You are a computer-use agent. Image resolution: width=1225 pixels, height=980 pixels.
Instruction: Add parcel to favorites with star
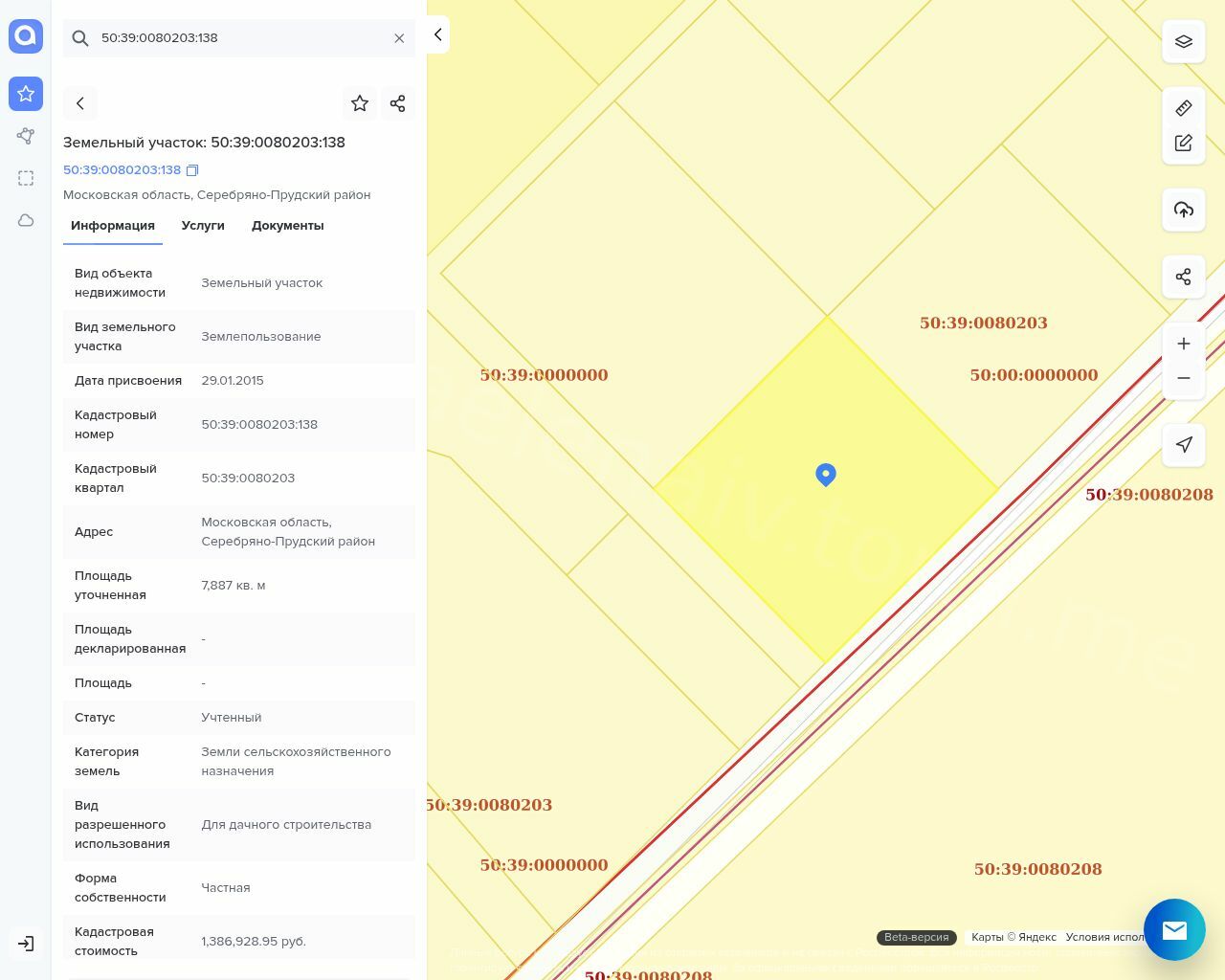click(x=360, y=103)
